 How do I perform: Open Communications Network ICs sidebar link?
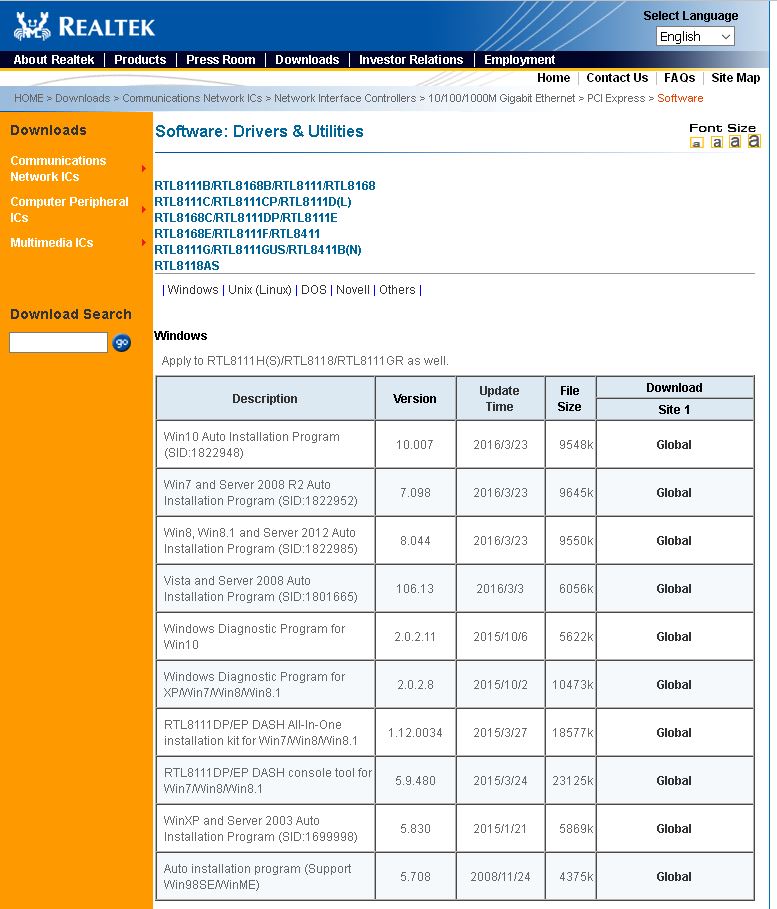coord(58,169)
